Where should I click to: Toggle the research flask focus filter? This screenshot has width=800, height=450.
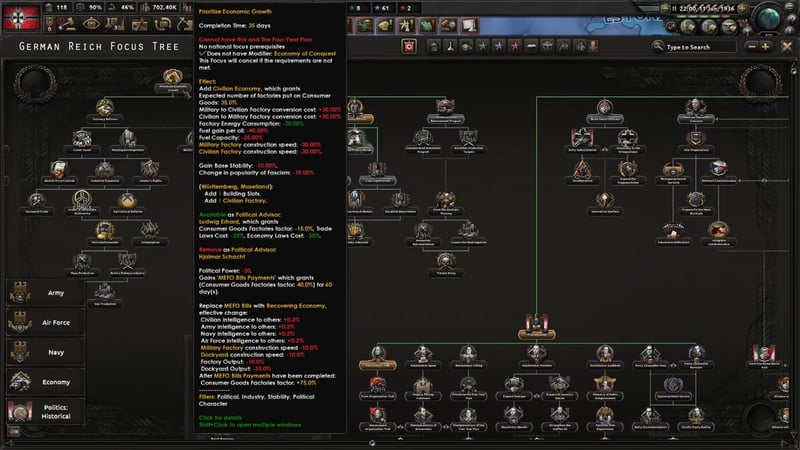pos(450,46)
